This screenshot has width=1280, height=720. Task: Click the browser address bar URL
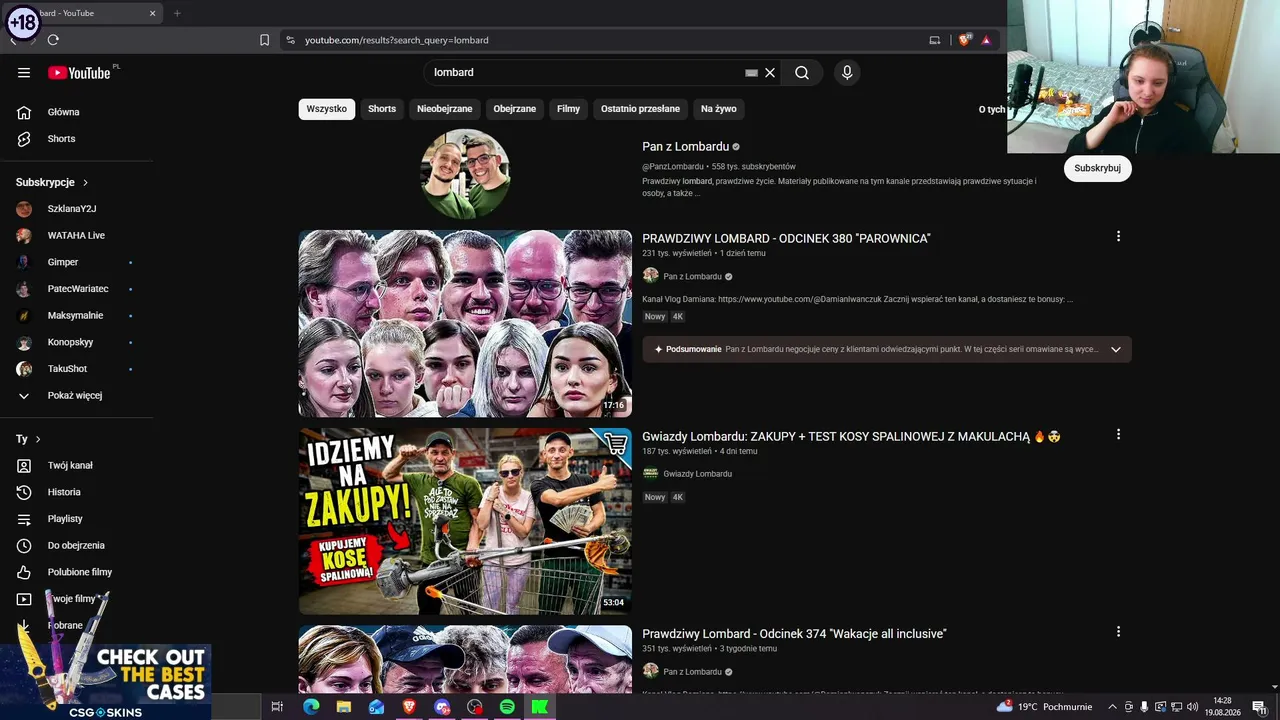pyautogui.click(x=397, y=40)
